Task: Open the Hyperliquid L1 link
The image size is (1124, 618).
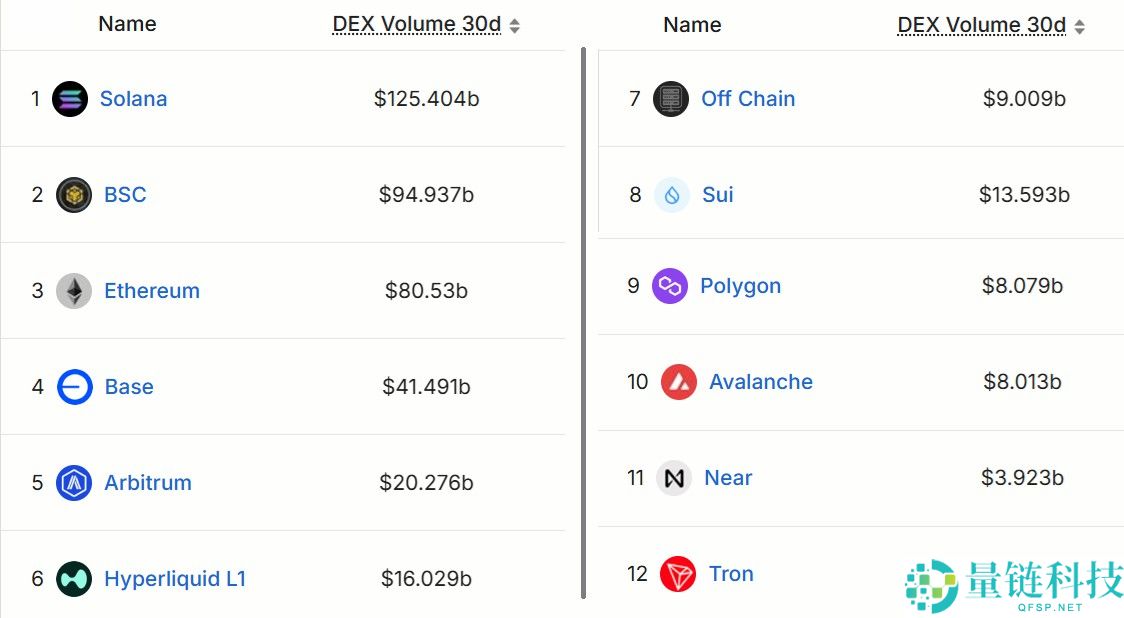Action: (x=174, y=578)
